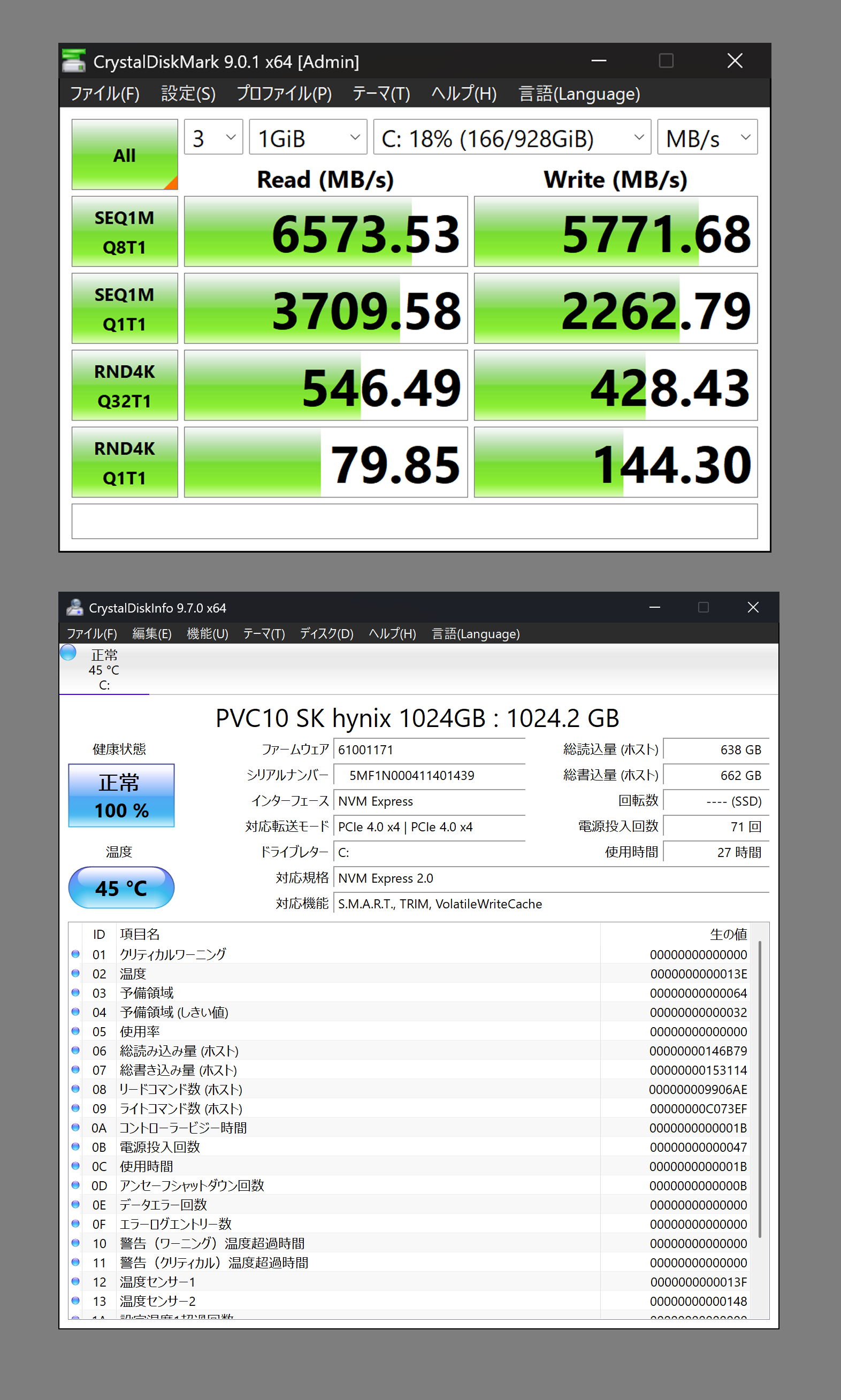
Task: Start the RND4K Q32T1 benchmark
Action: [x=125, y=385]
